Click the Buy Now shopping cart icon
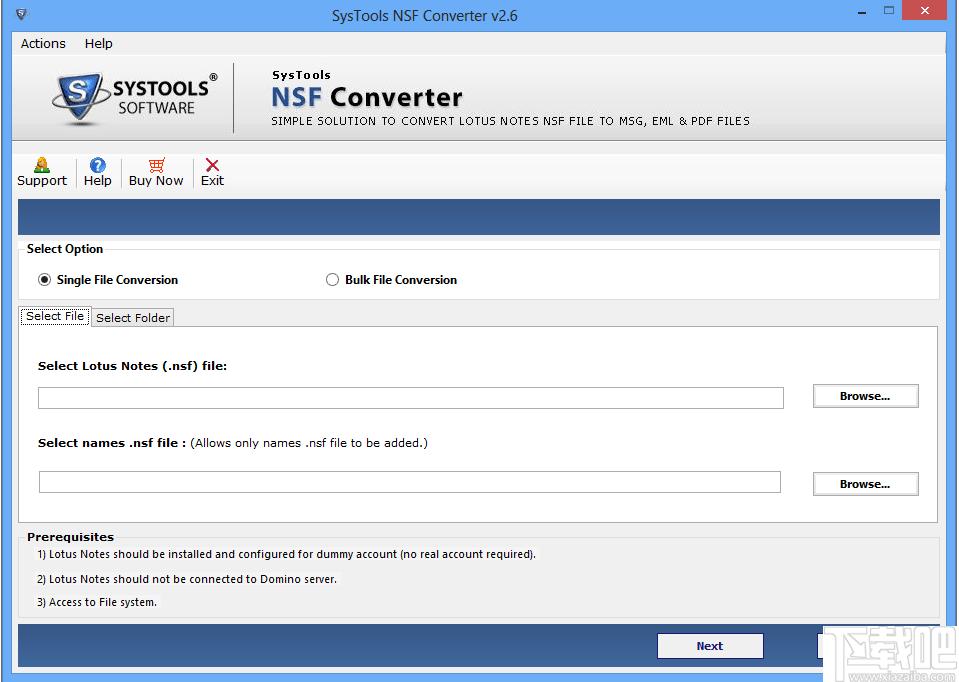959x682 pixels. click(x=157, y=165)
